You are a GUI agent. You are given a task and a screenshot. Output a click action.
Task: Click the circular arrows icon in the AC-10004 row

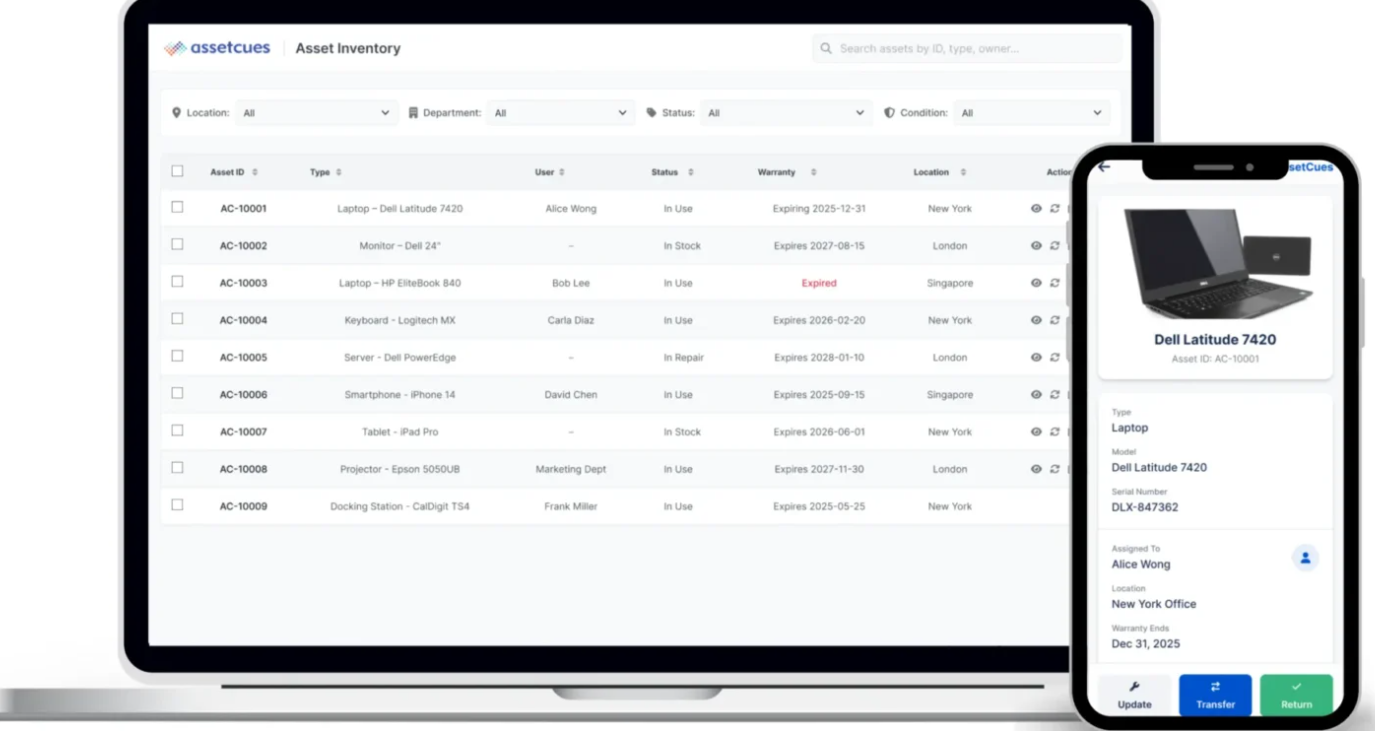(1055, 320)
